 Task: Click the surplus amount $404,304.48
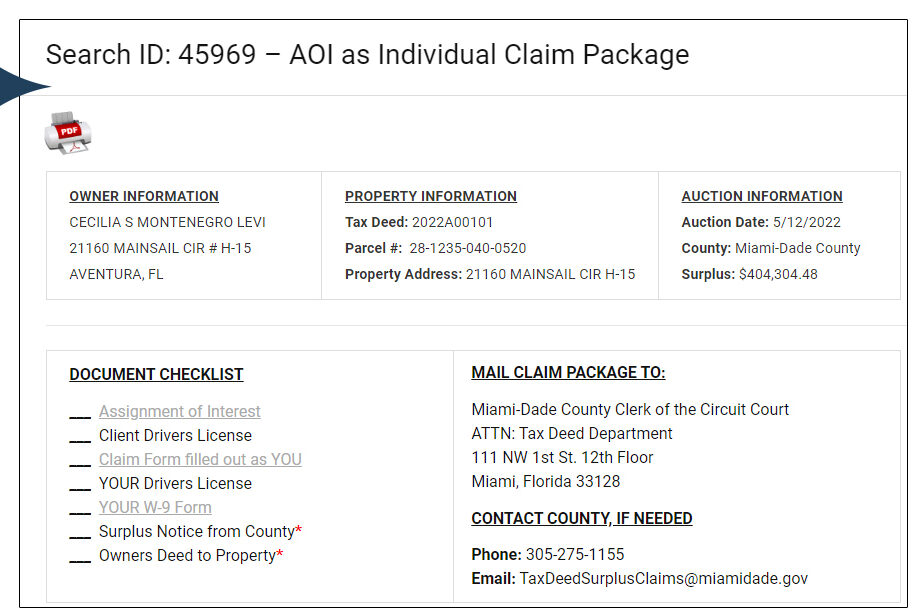[x=778, y=274]
